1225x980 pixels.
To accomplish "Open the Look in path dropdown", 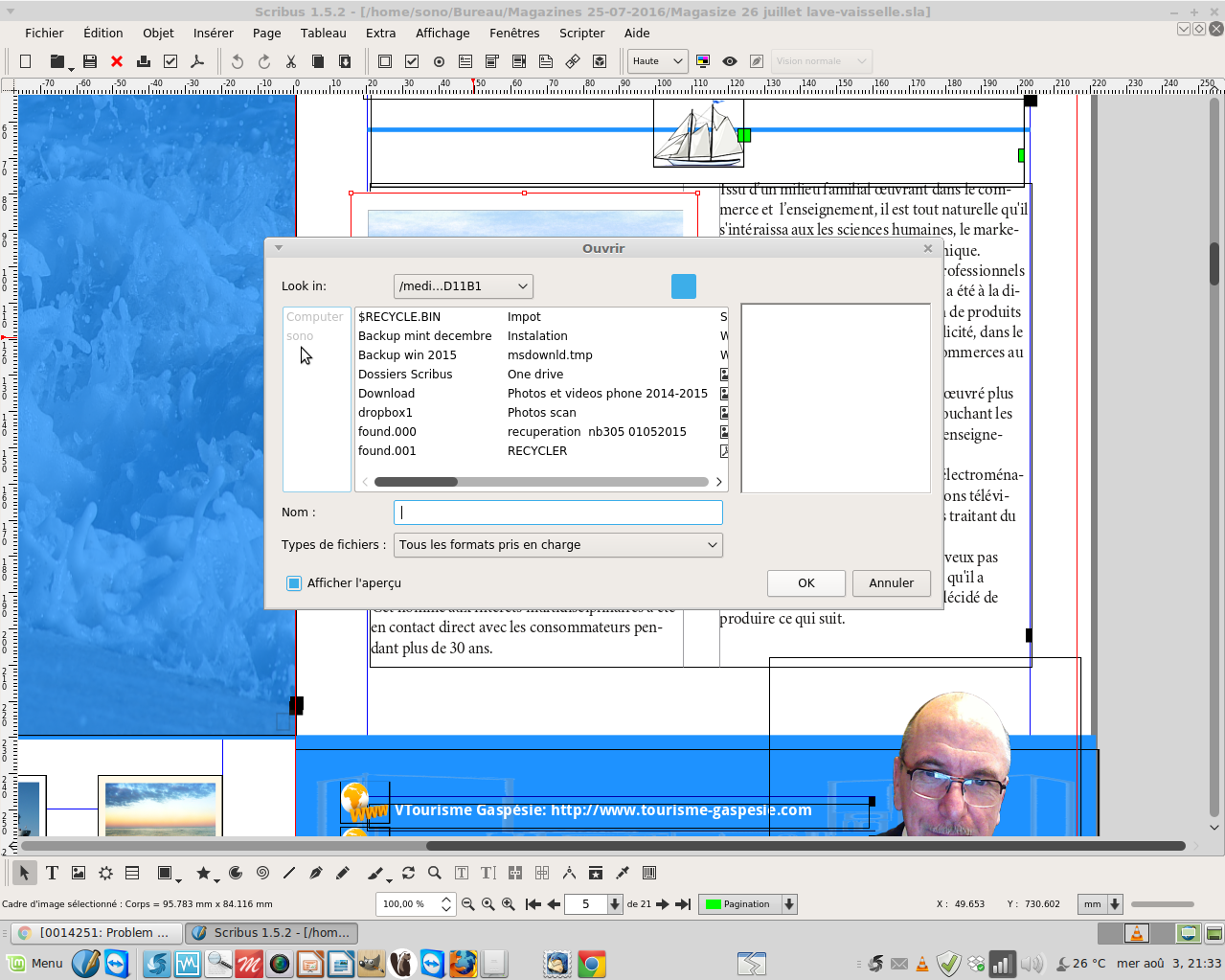I will 464,286.
